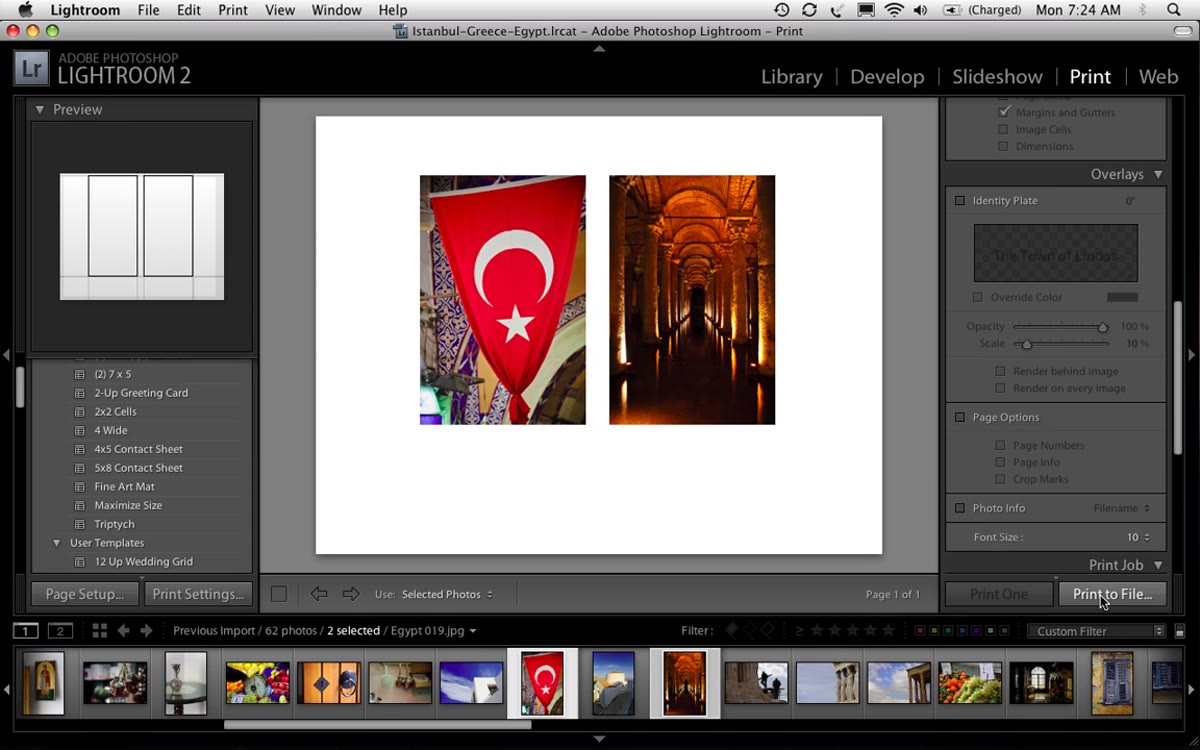Switch to the Slideshow module

click(997, 76)
